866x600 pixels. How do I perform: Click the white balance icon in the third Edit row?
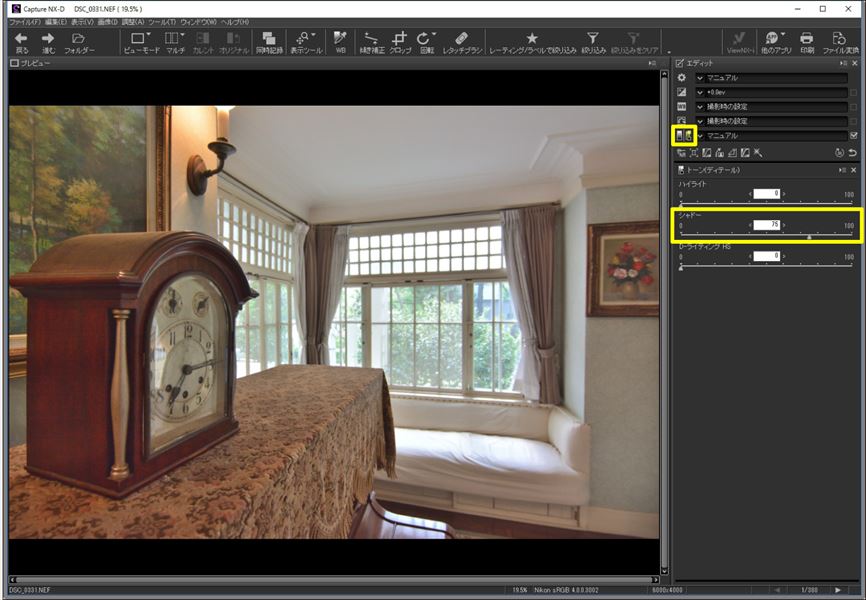click(682, 107)
